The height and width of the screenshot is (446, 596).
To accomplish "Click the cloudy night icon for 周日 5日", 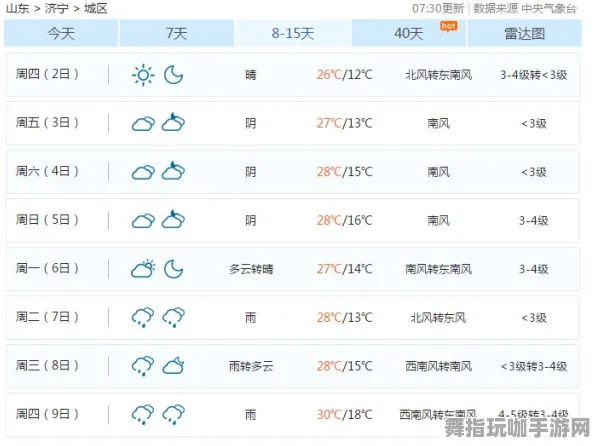I will (x=173, y=219).
